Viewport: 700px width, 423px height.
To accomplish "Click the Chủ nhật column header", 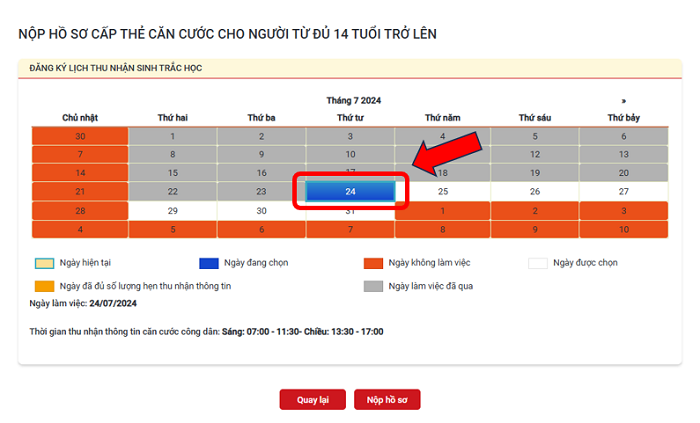I will (x=80, y=118).
